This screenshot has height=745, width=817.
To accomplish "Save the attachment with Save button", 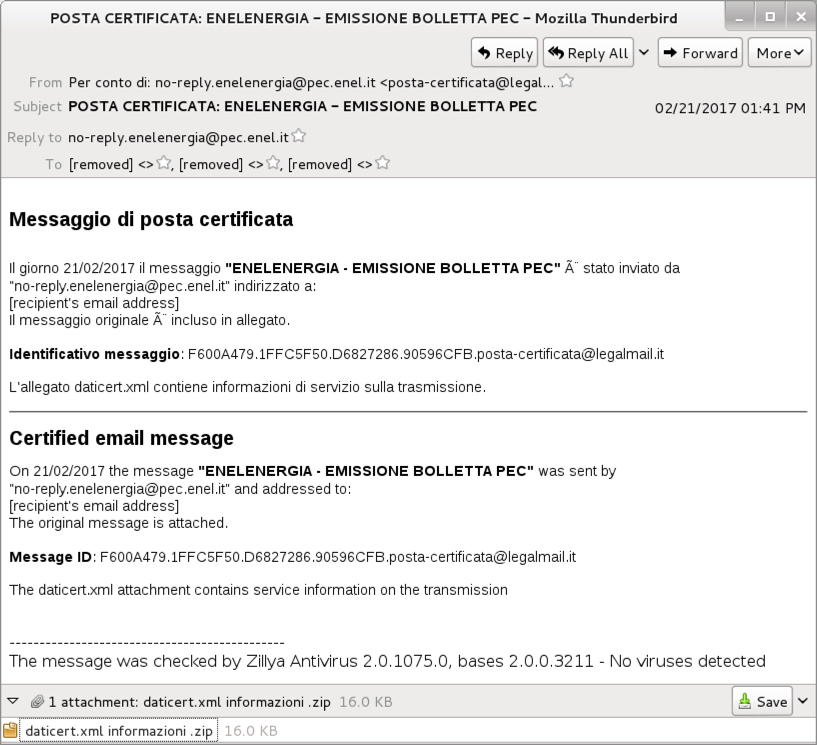I will pos(762,701).
